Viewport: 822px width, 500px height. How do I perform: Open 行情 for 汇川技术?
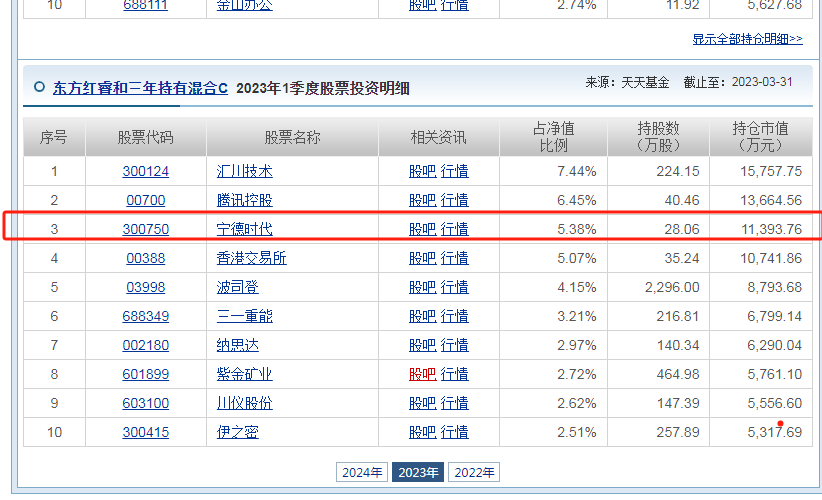pos(455,171)
